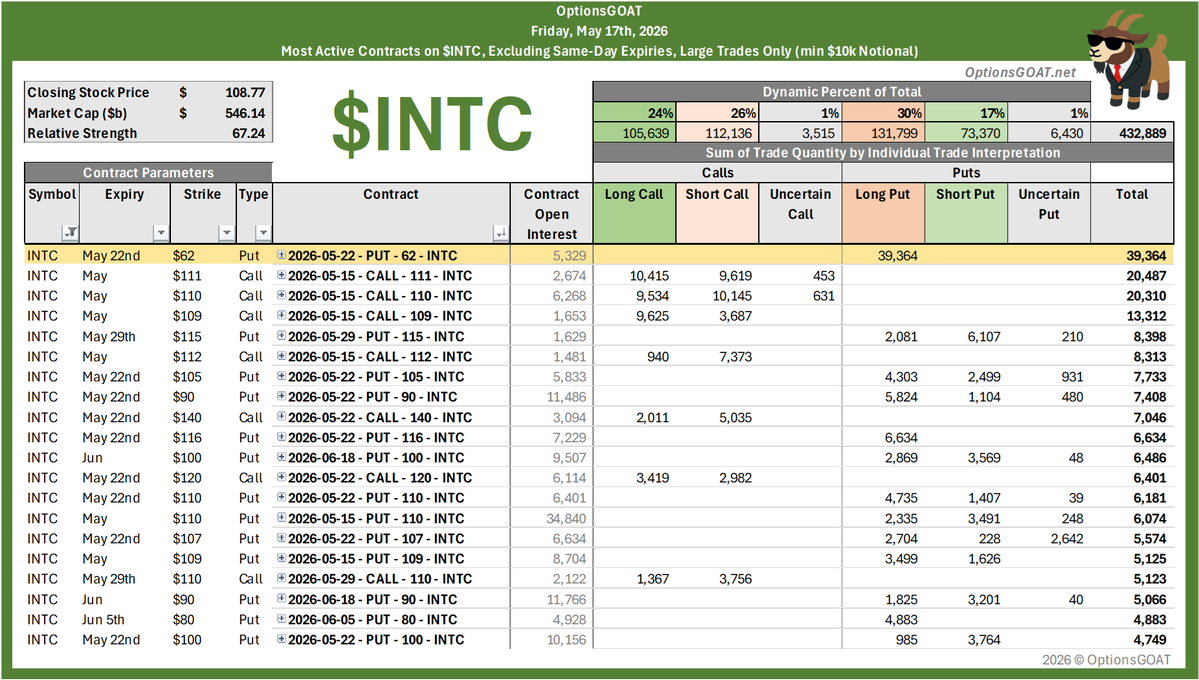Expand the 2026-06-05 PUT 80 INTC row
Viewport: 1199px width, 680px height.
(x=281, y=619)
